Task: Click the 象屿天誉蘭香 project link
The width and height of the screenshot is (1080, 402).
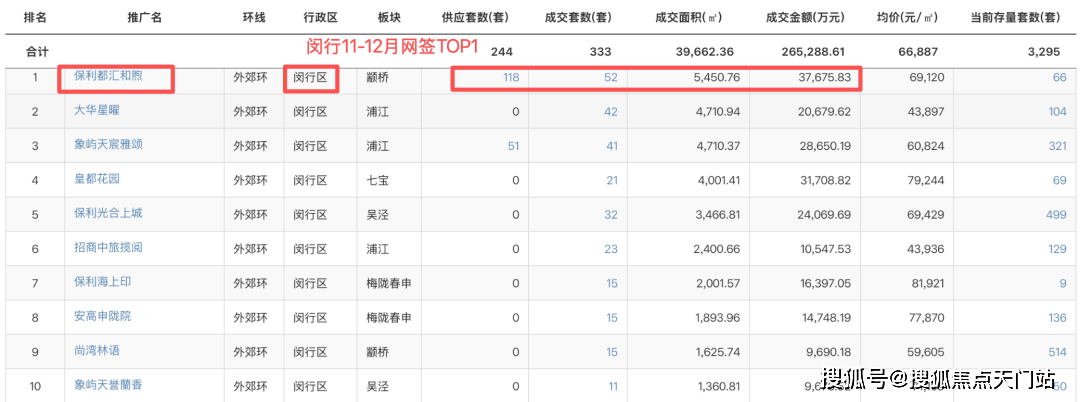Action: tap(108, 385)
